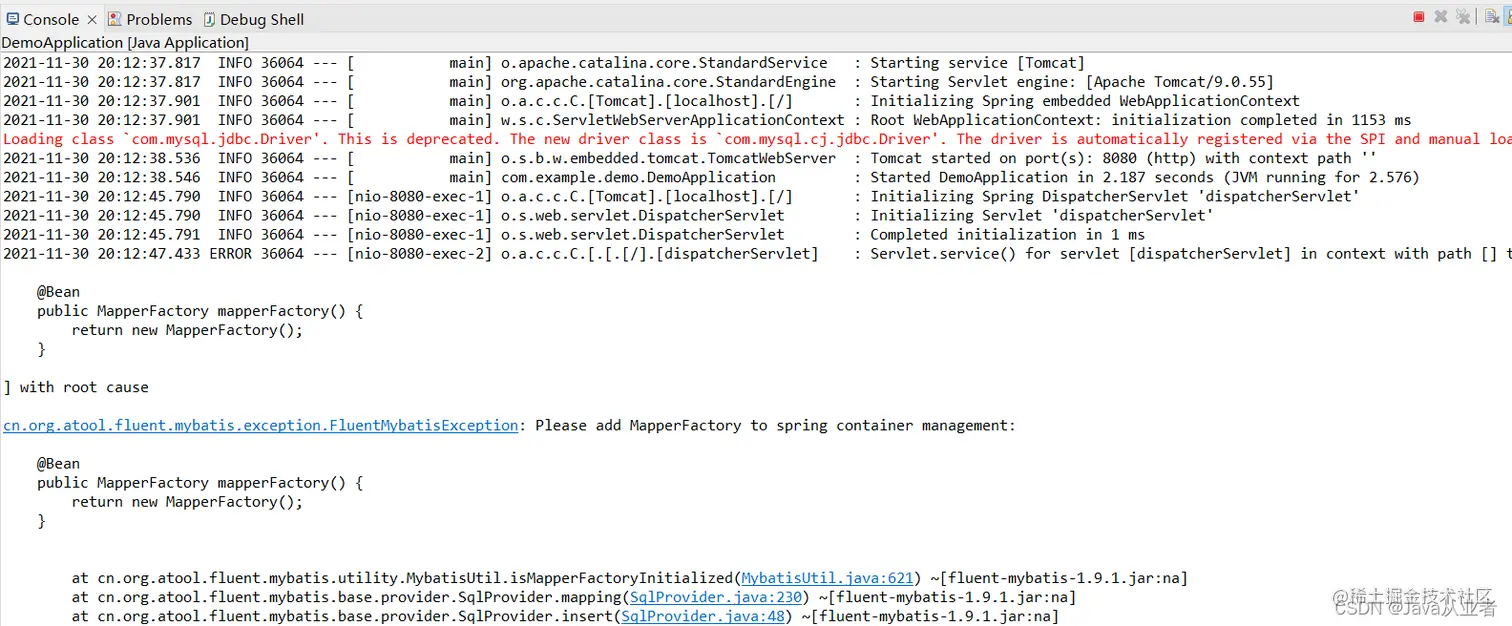The width and height of the screenshot is (1512, 626).
Task: Open MybatisUtil.java:621 stack trace link
Action: click(x=827, y=578)
